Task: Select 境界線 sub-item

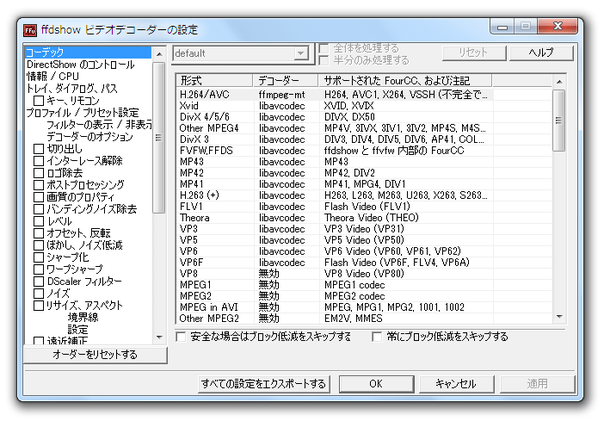Action: [83, 317]
